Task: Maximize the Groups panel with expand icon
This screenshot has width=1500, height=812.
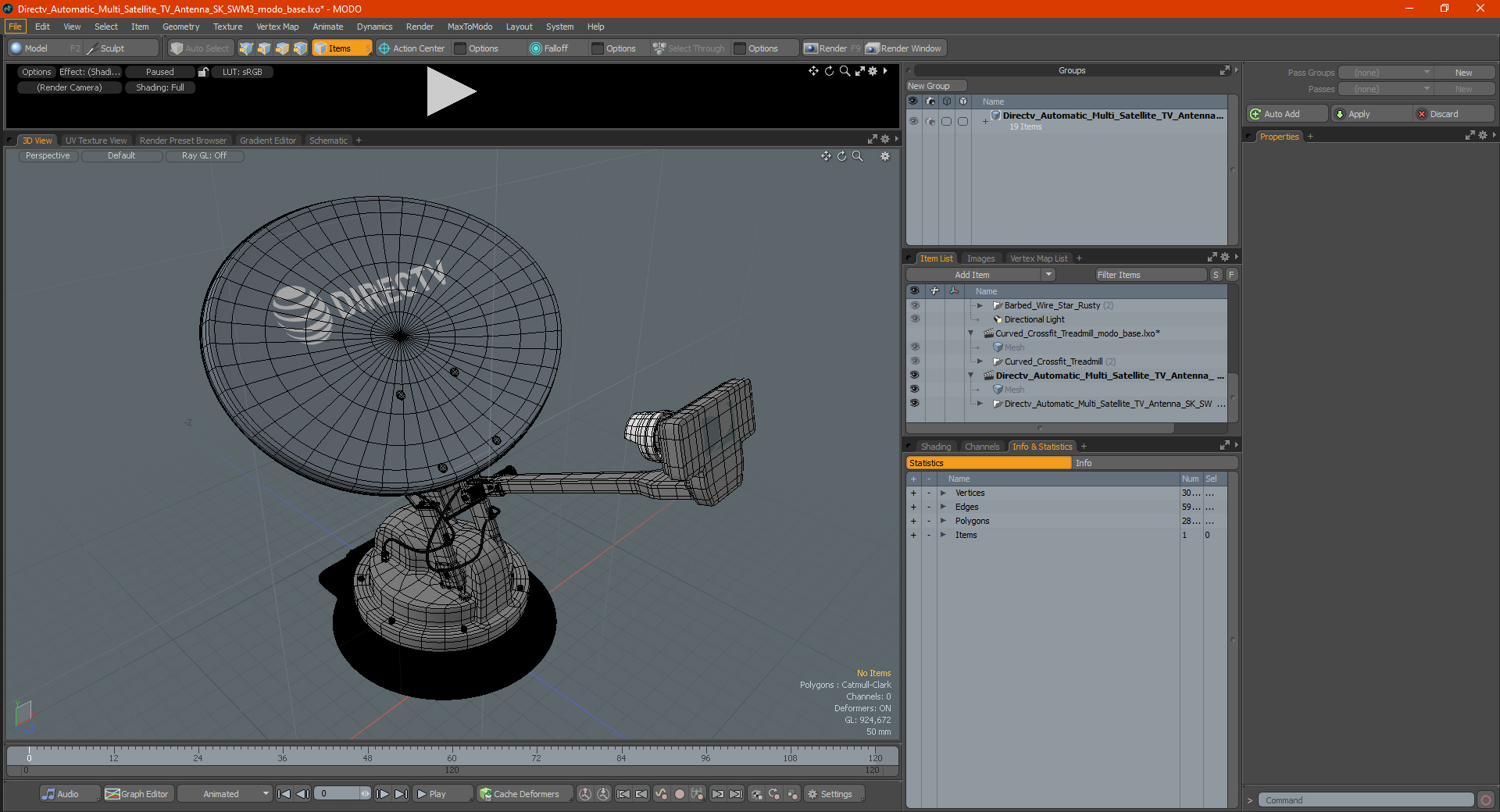Action: tap(1224, 70)
